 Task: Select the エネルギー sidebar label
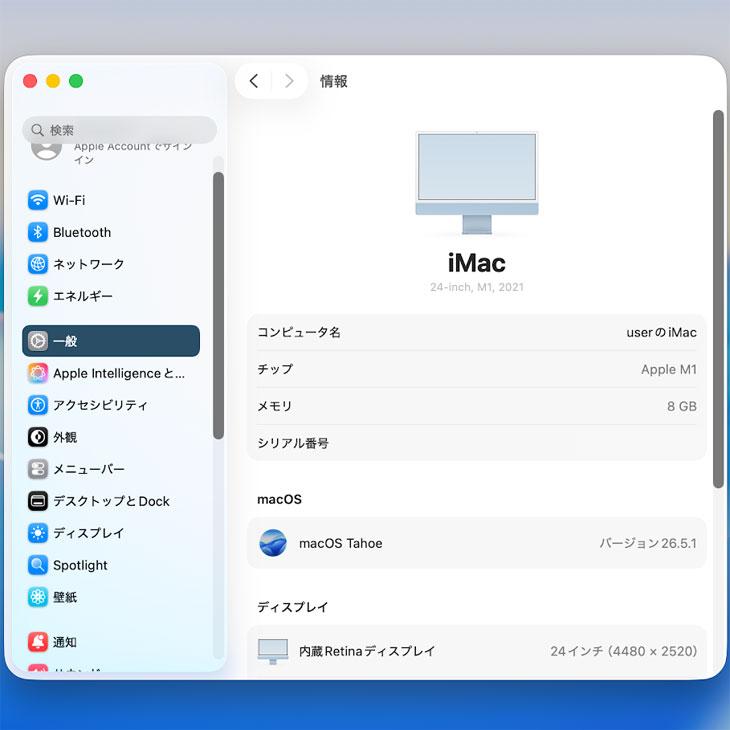(x=82, y=296)
